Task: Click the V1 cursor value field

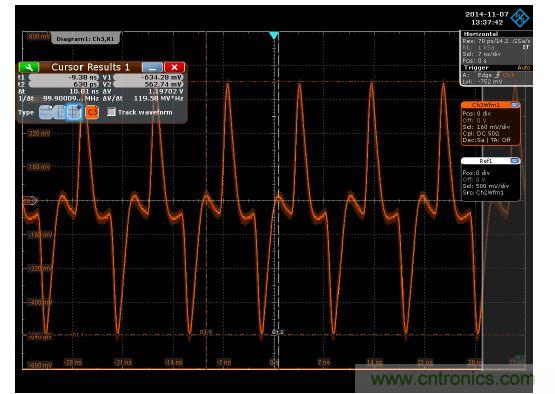Action: click(x=148, y=78)
